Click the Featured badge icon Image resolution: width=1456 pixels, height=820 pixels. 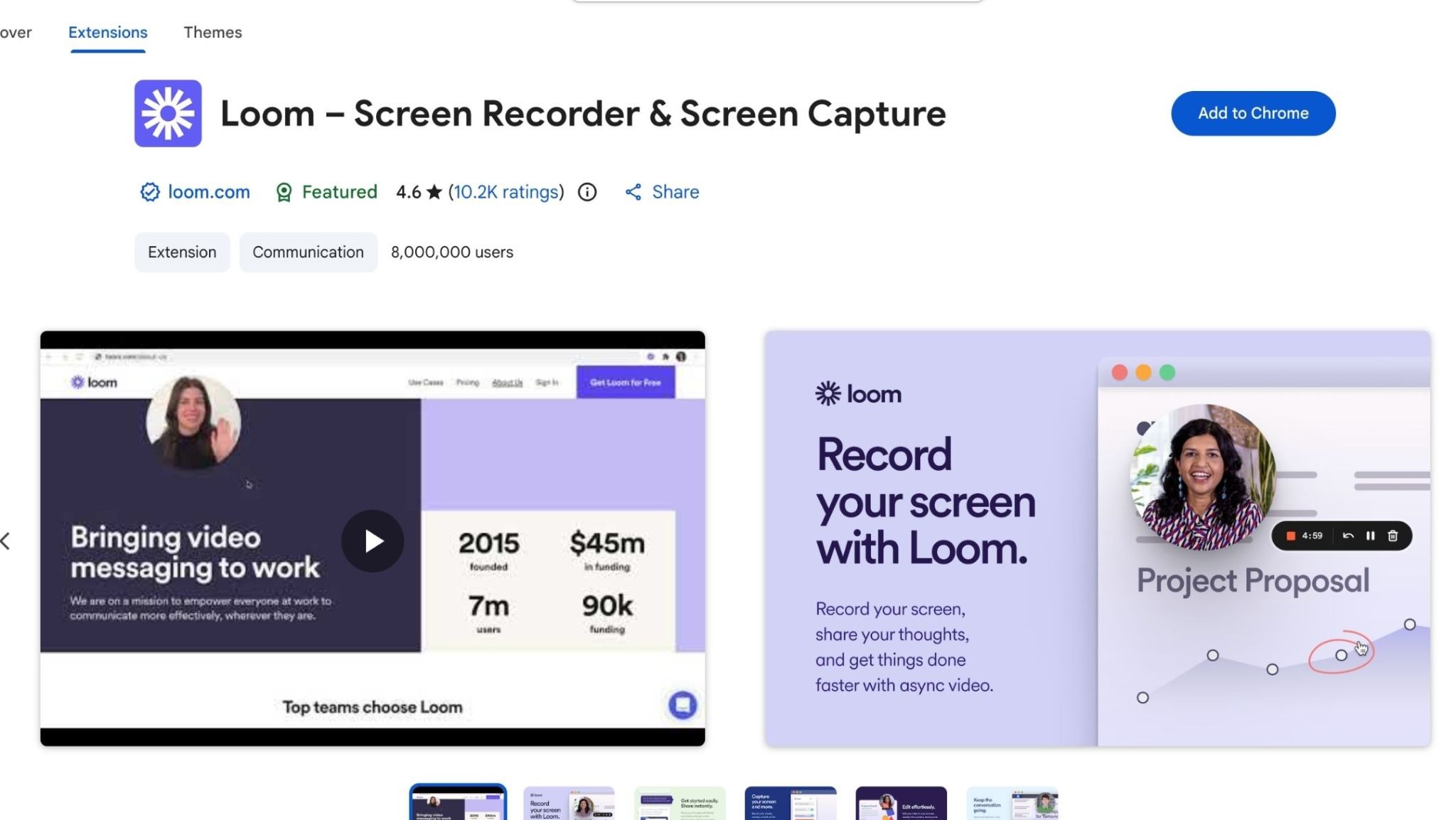click(x=284, y=193)
